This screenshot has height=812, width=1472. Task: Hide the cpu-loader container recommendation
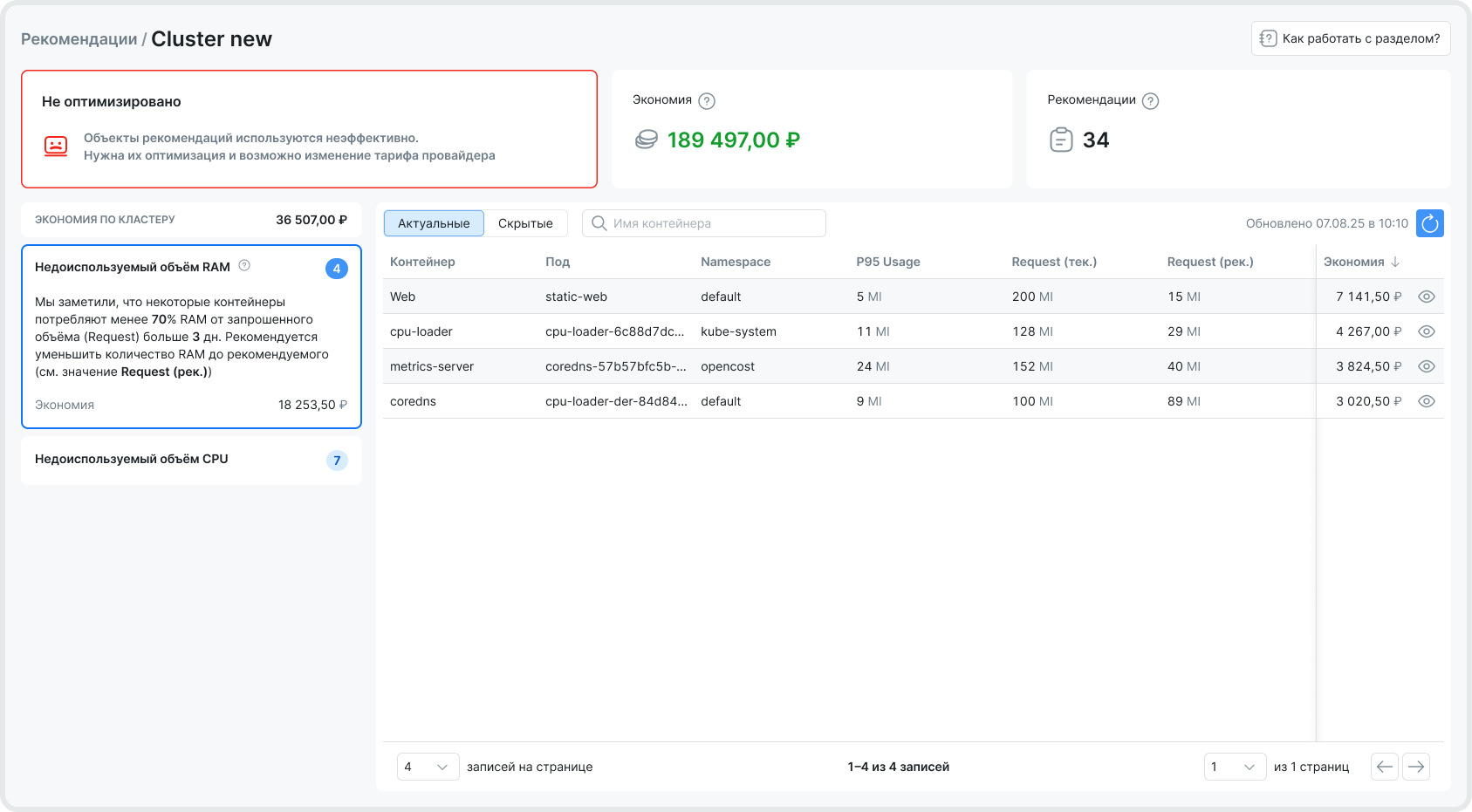click(x=1426, y=331)
